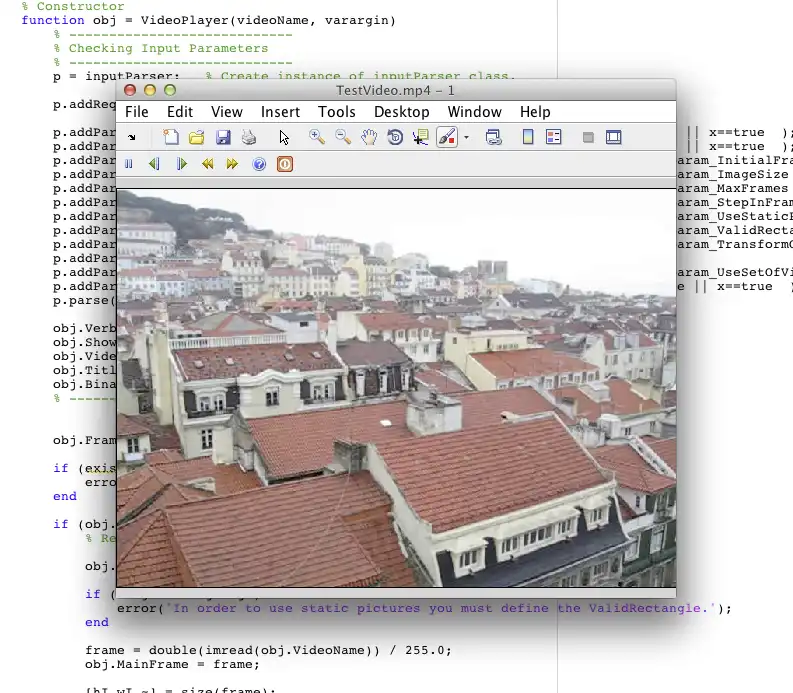Open the Window menu
The image size is (793, 693).
click(x=474, y=112)
